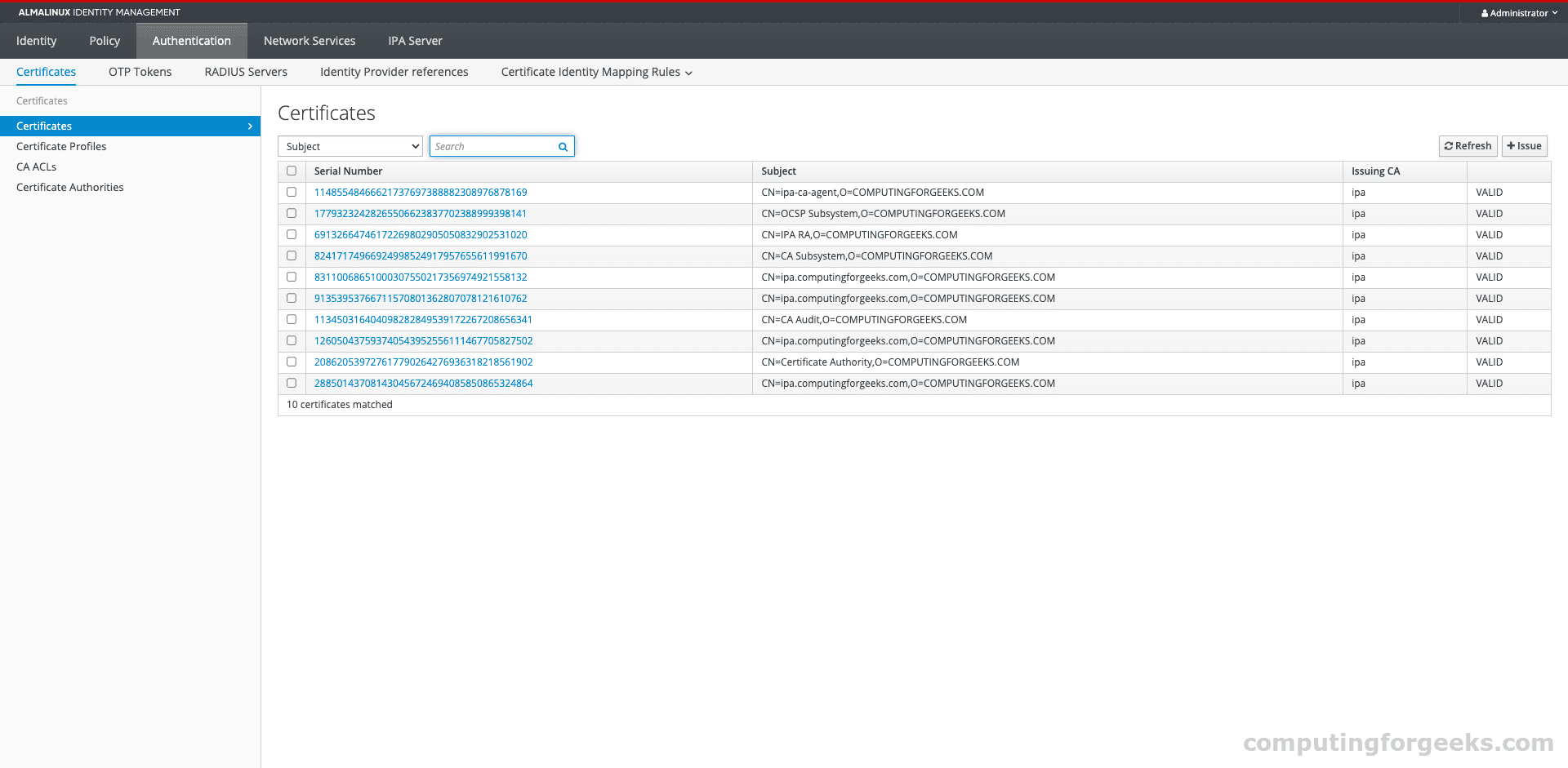Select Certificate Profiles in the sidebar

[61, 146]
